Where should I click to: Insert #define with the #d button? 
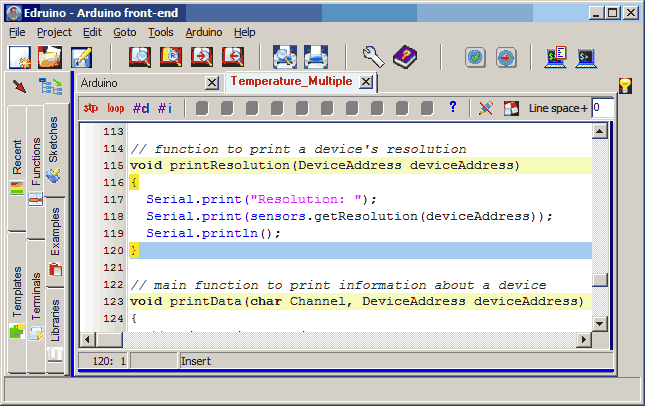(x=141, y=108)
